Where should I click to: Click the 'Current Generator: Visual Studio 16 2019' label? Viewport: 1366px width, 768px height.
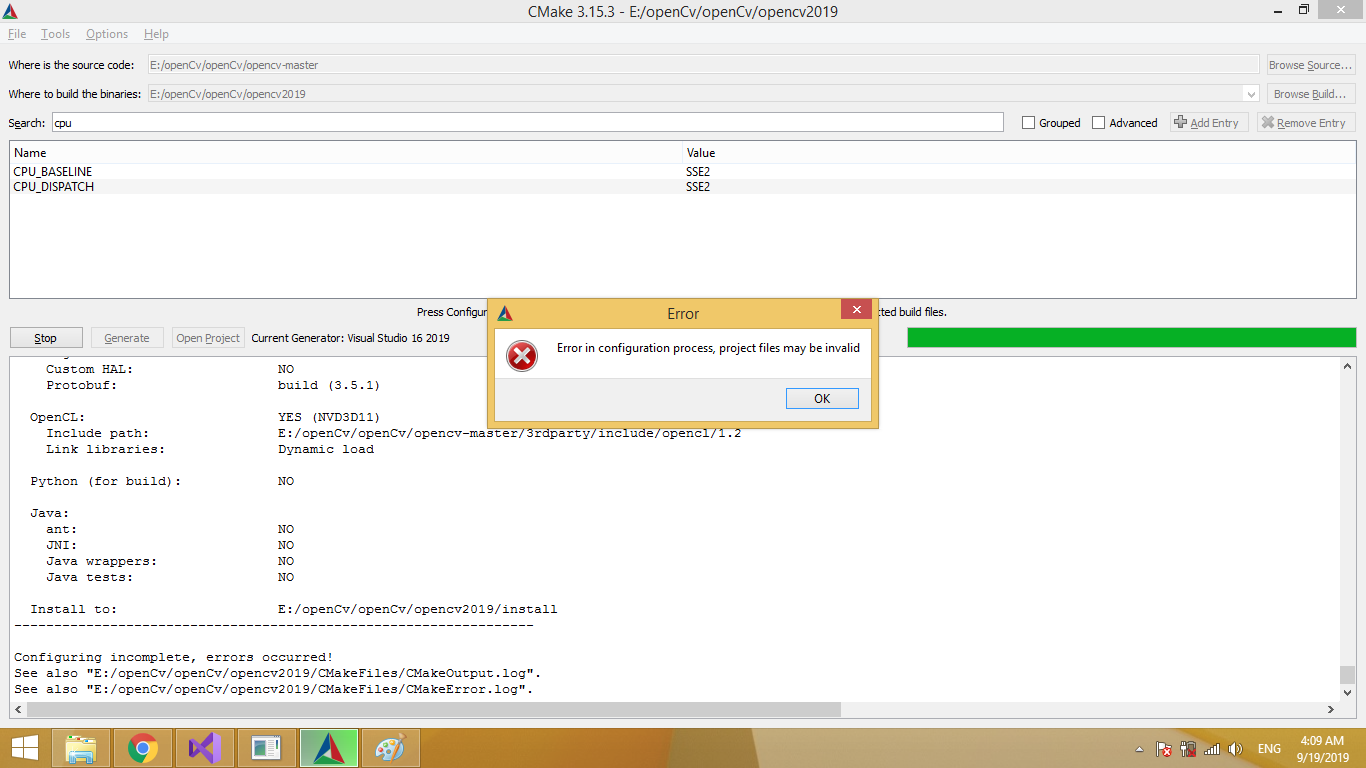tap(350, 338)
